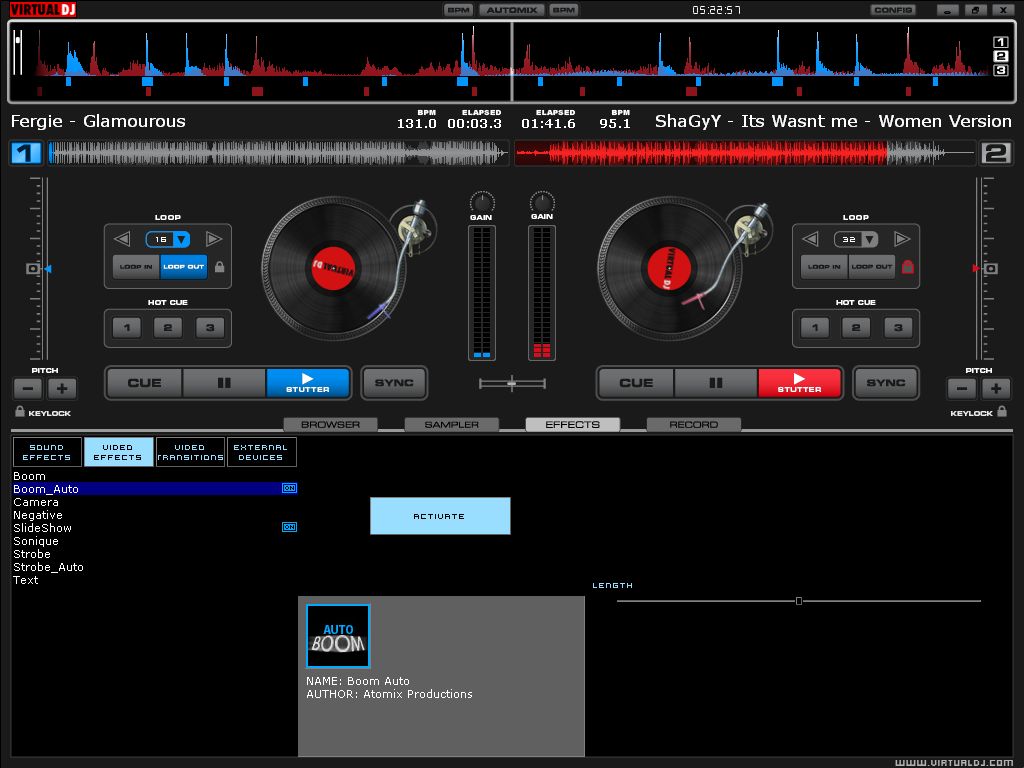Image resolution: width=1024 pixels, height=768 pixels.
Task: Select External Devices category
Action: 261,452
